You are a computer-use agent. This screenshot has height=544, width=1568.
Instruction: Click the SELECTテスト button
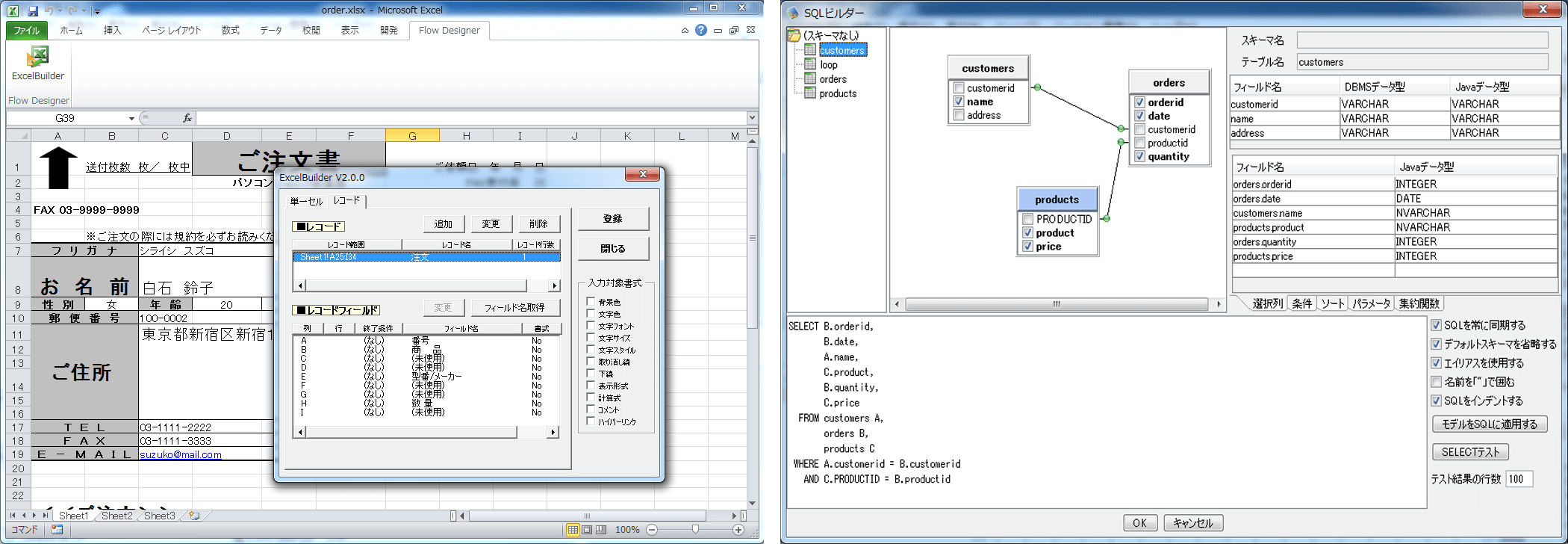[1470, 452]
